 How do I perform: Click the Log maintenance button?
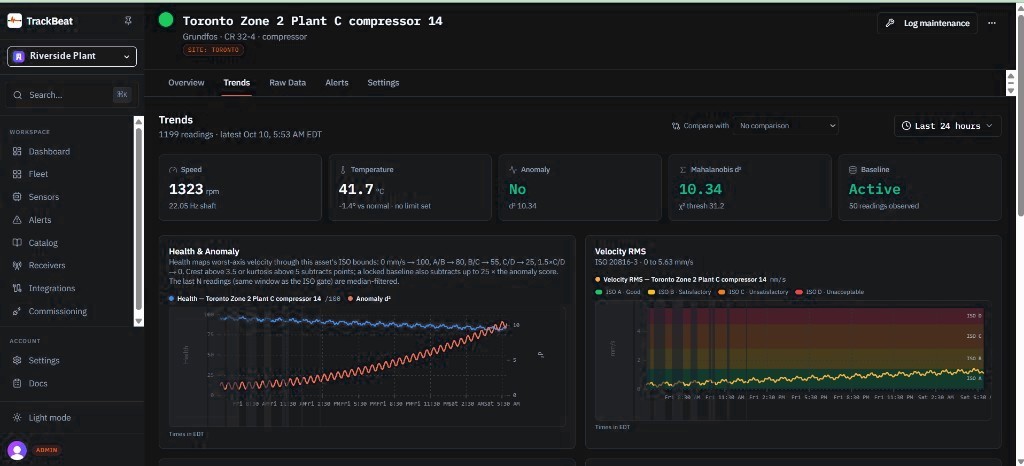click(927, 23)
